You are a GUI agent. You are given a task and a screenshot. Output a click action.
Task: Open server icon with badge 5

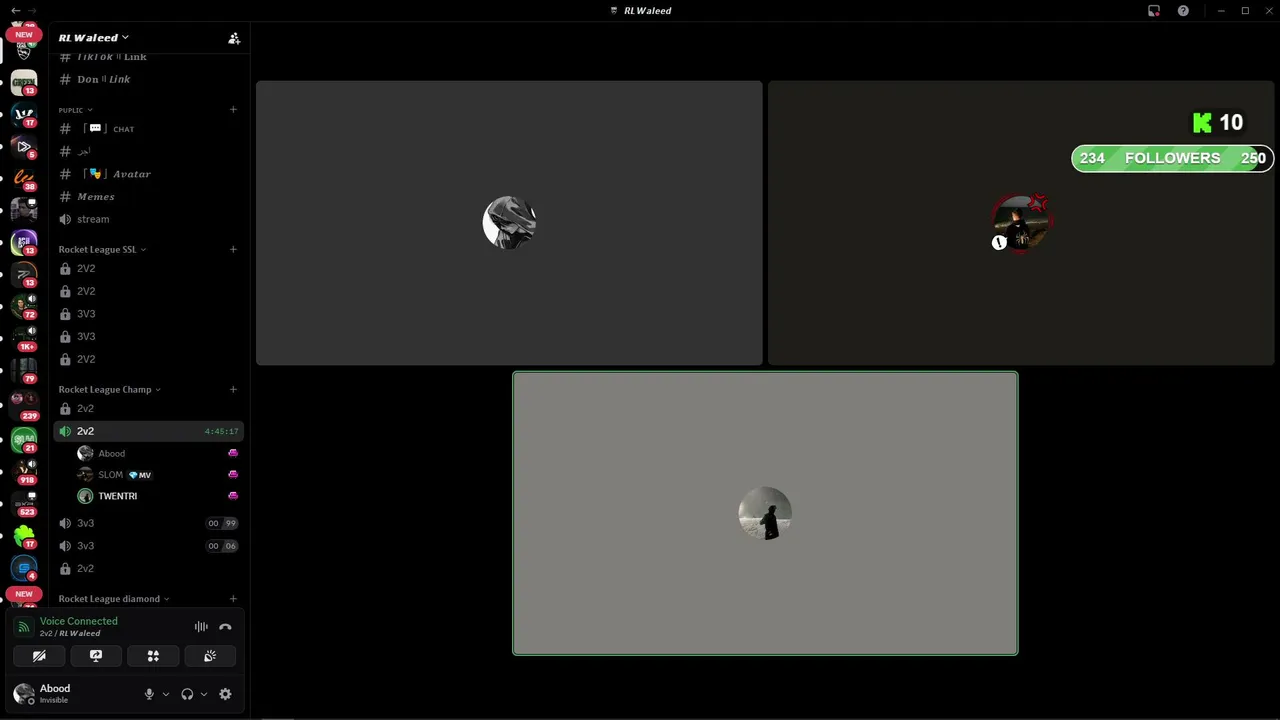click(x=24, y=147)
